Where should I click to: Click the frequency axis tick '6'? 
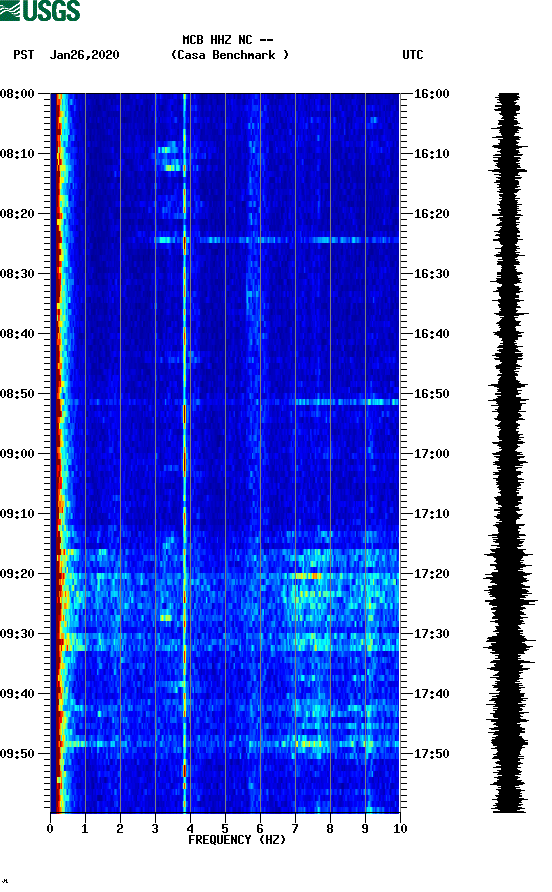[x=260, y=829]
